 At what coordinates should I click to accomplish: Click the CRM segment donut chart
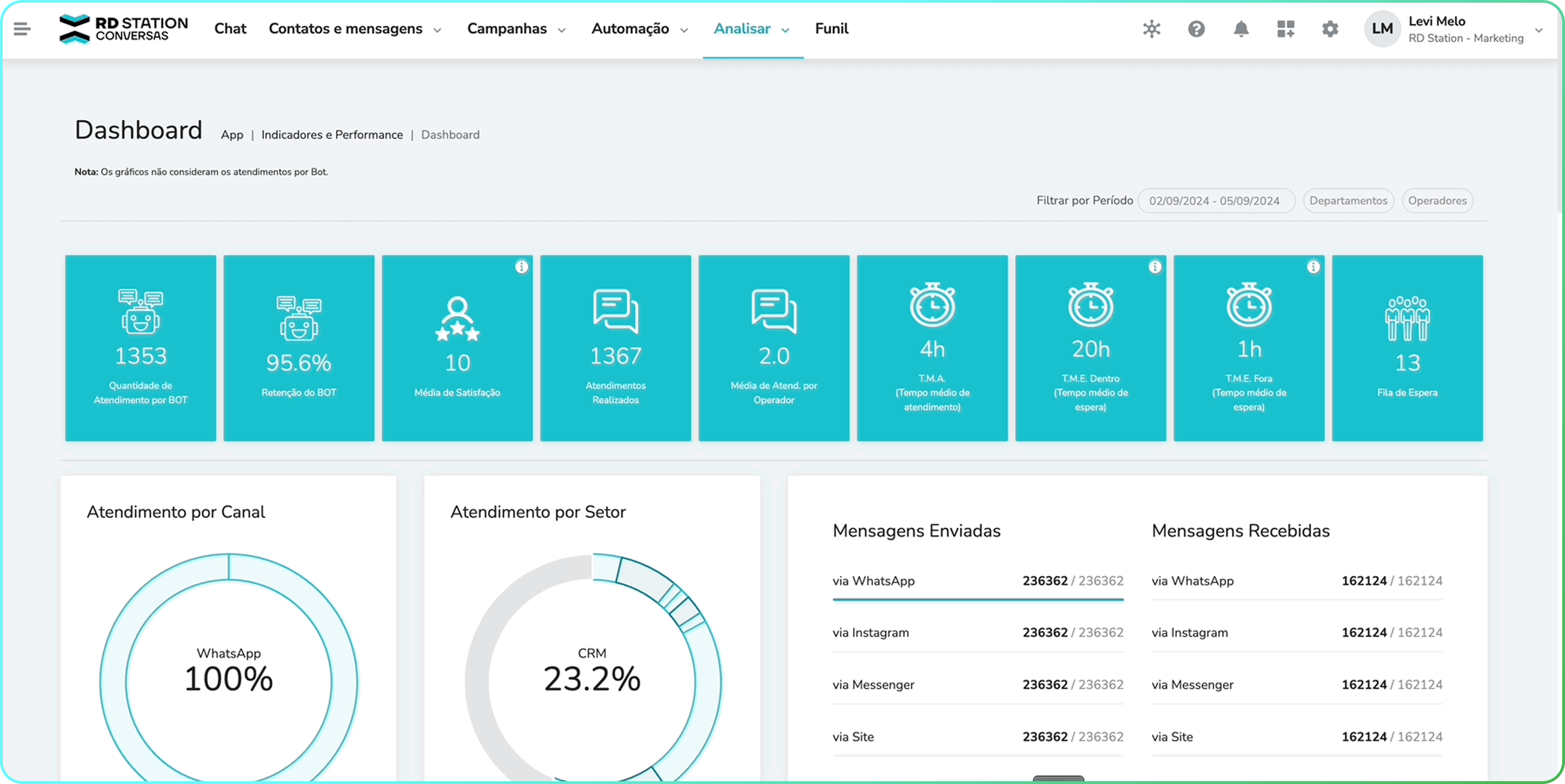pos(592,668)
